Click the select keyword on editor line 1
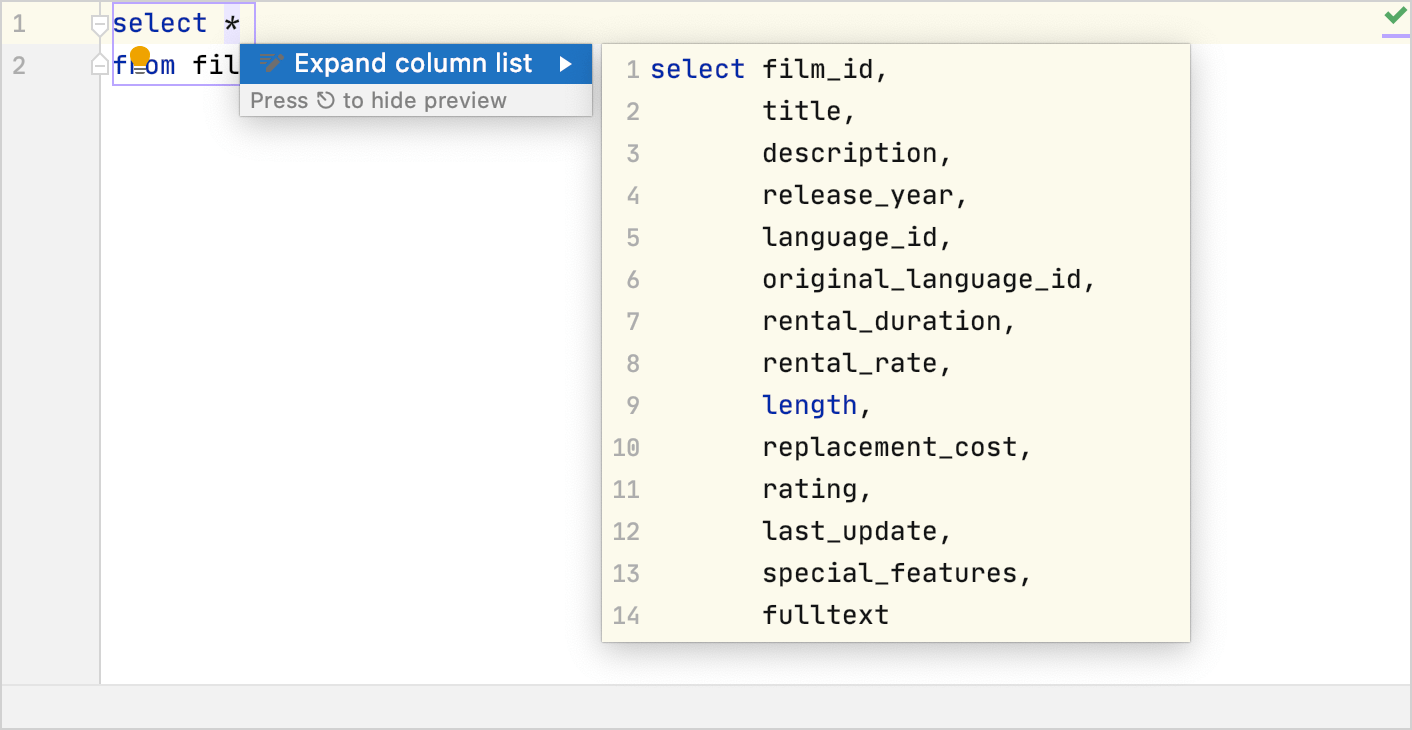 [x=160, y=23]
